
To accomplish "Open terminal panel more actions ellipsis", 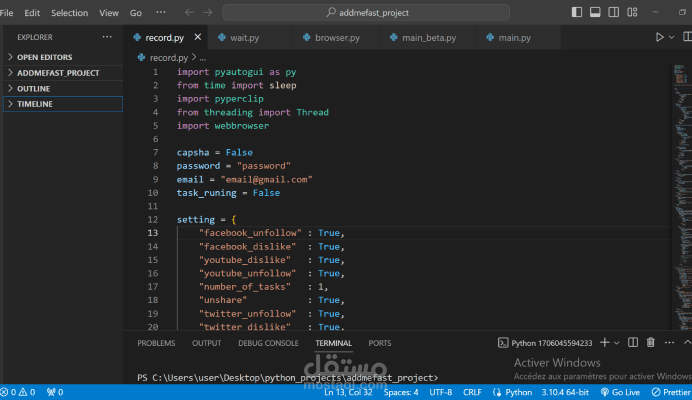I will (x=669, y=343).
